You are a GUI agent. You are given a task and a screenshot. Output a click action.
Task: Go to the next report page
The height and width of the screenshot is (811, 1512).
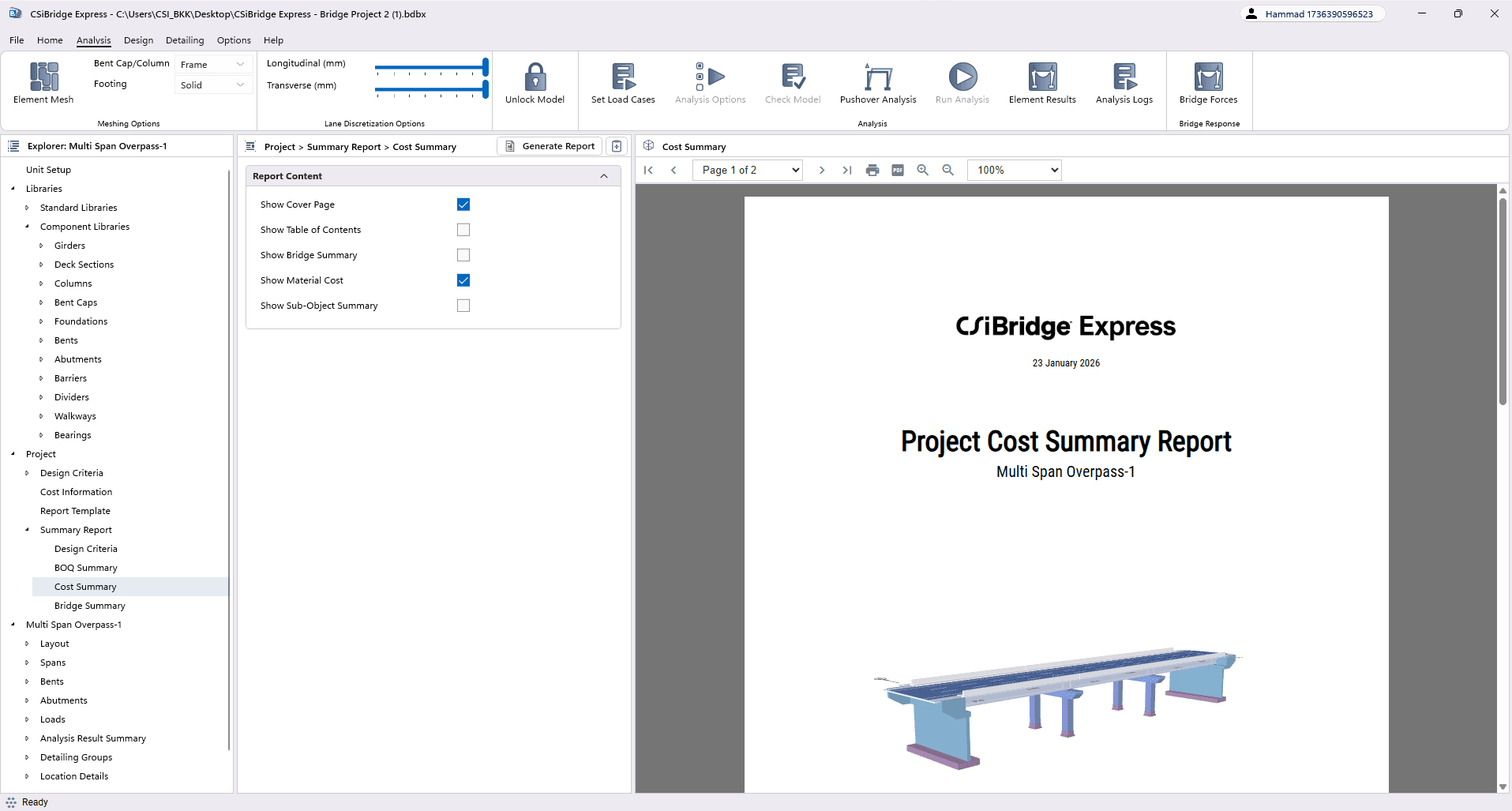pos(822,170)
